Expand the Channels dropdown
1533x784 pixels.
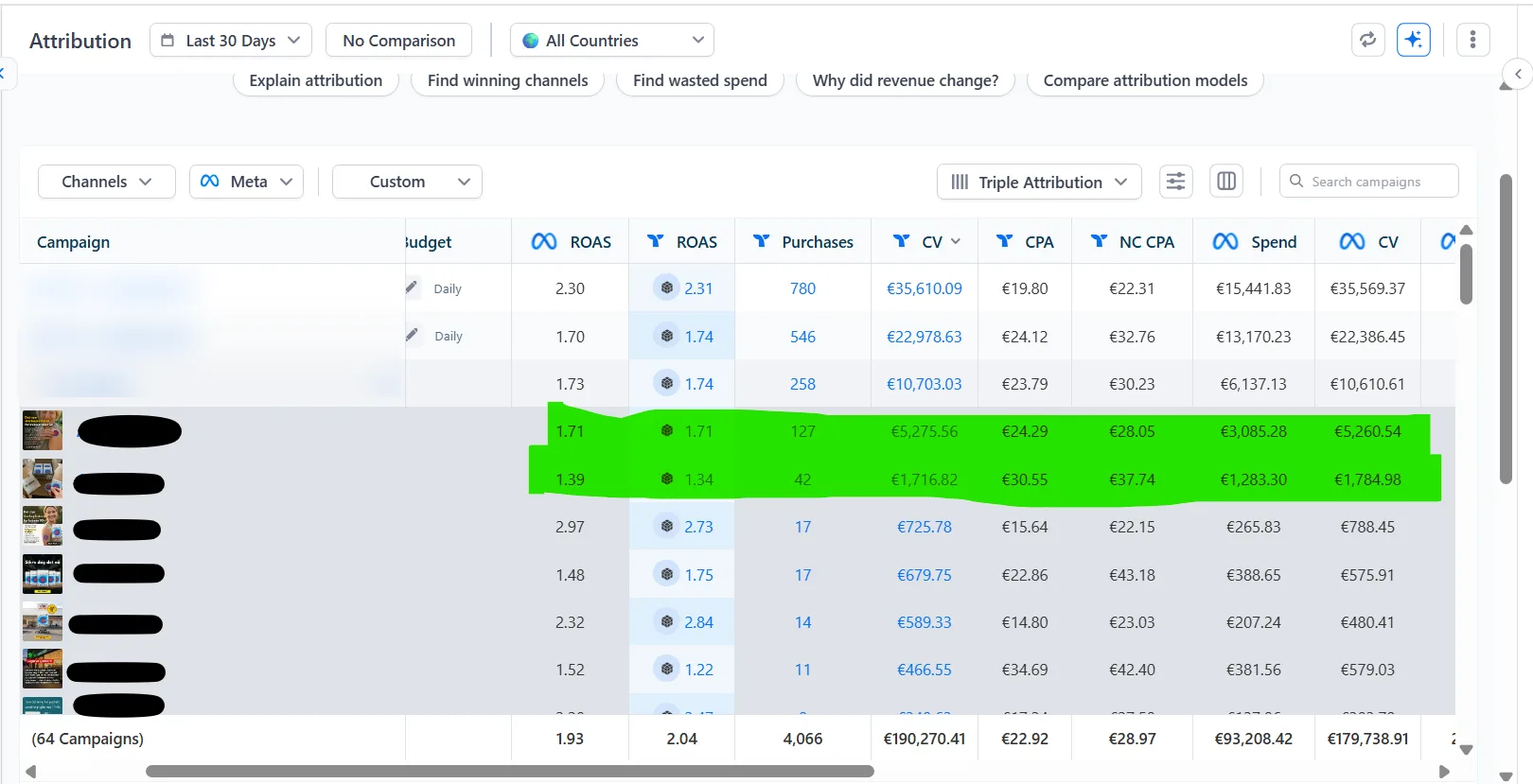coord(107,182)
